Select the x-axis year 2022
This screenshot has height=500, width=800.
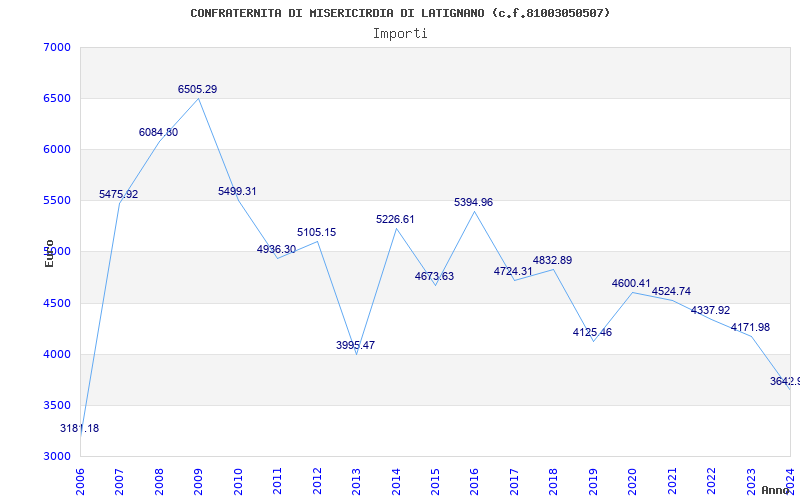pyautogui.click(x=712, y=481)
